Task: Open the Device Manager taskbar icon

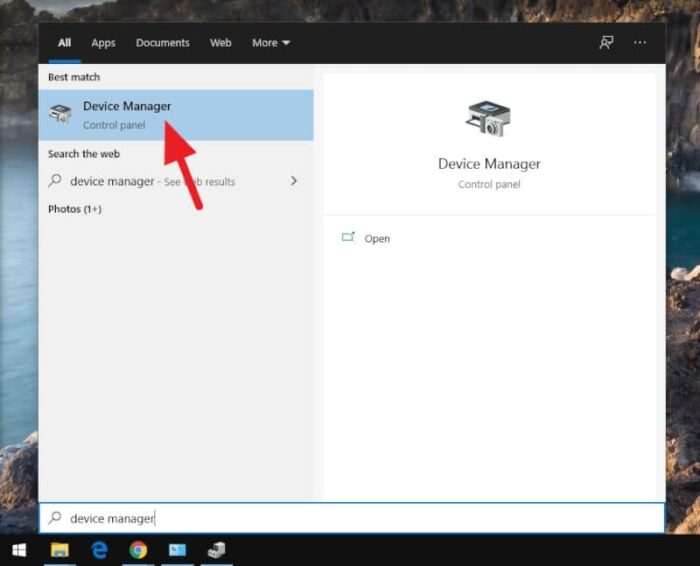Action: click(217, 550)
